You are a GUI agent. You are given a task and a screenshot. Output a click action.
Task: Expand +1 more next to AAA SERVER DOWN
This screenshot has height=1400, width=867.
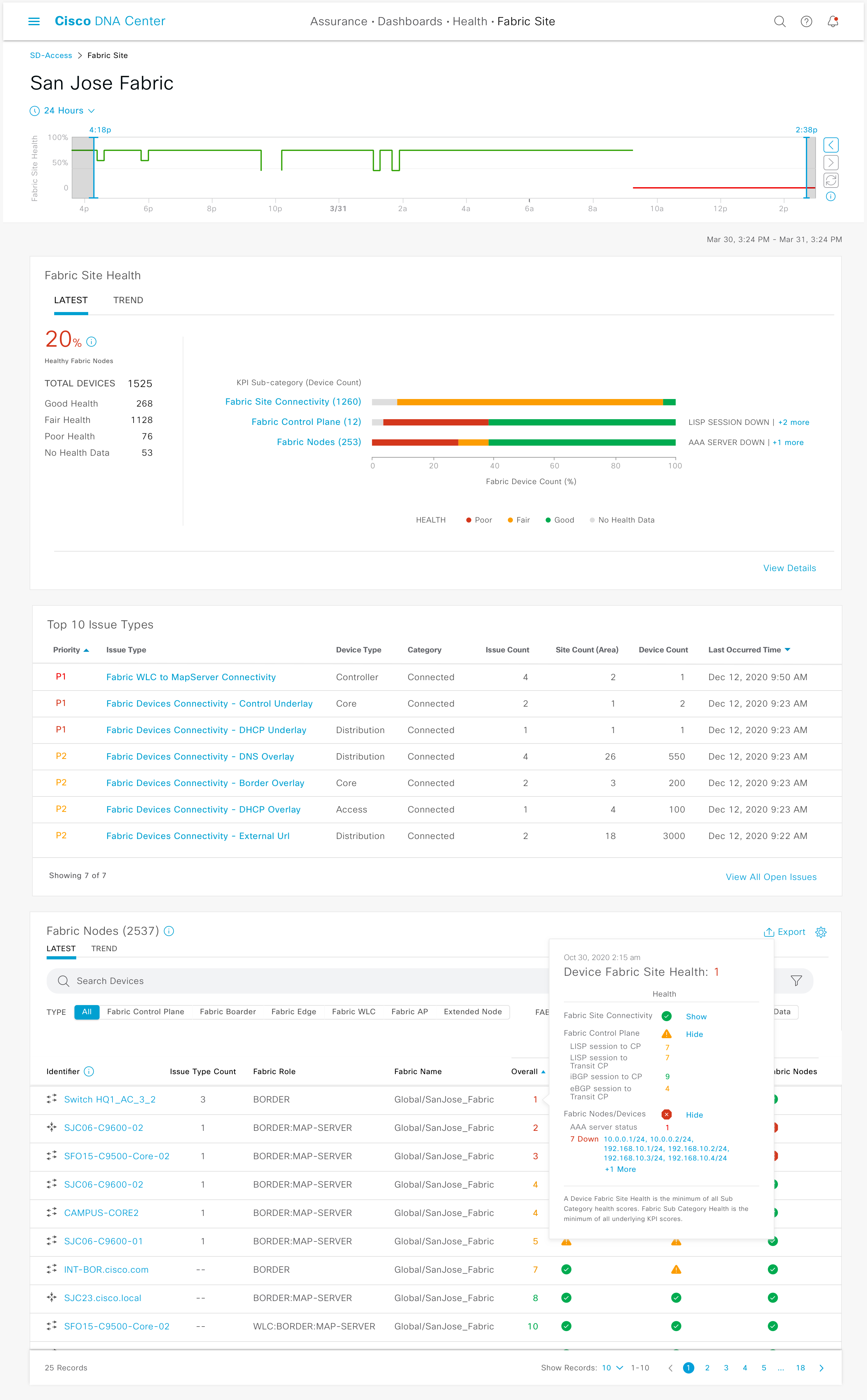788,442
